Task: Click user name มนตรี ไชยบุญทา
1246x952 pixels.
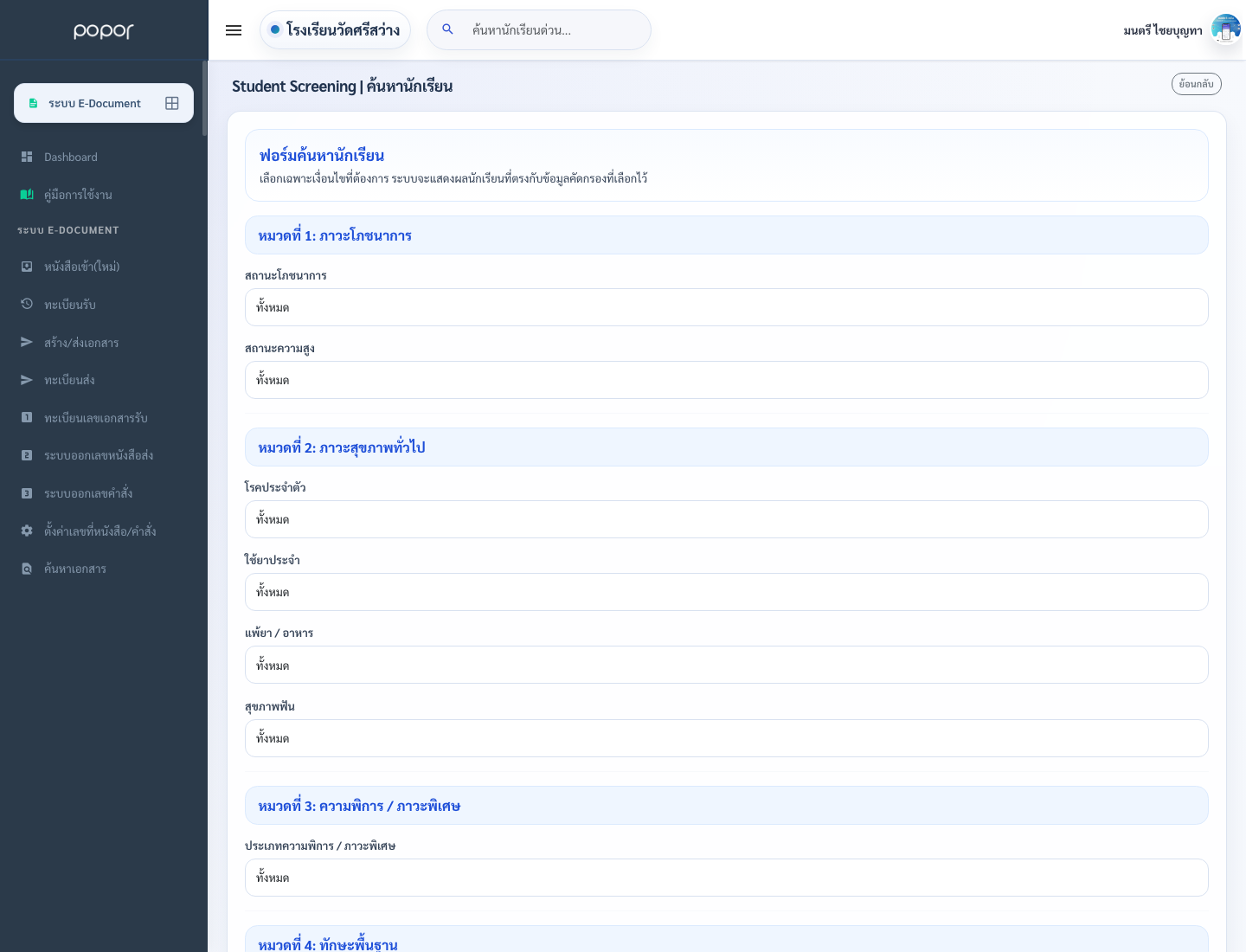Action: [1163, 30]
